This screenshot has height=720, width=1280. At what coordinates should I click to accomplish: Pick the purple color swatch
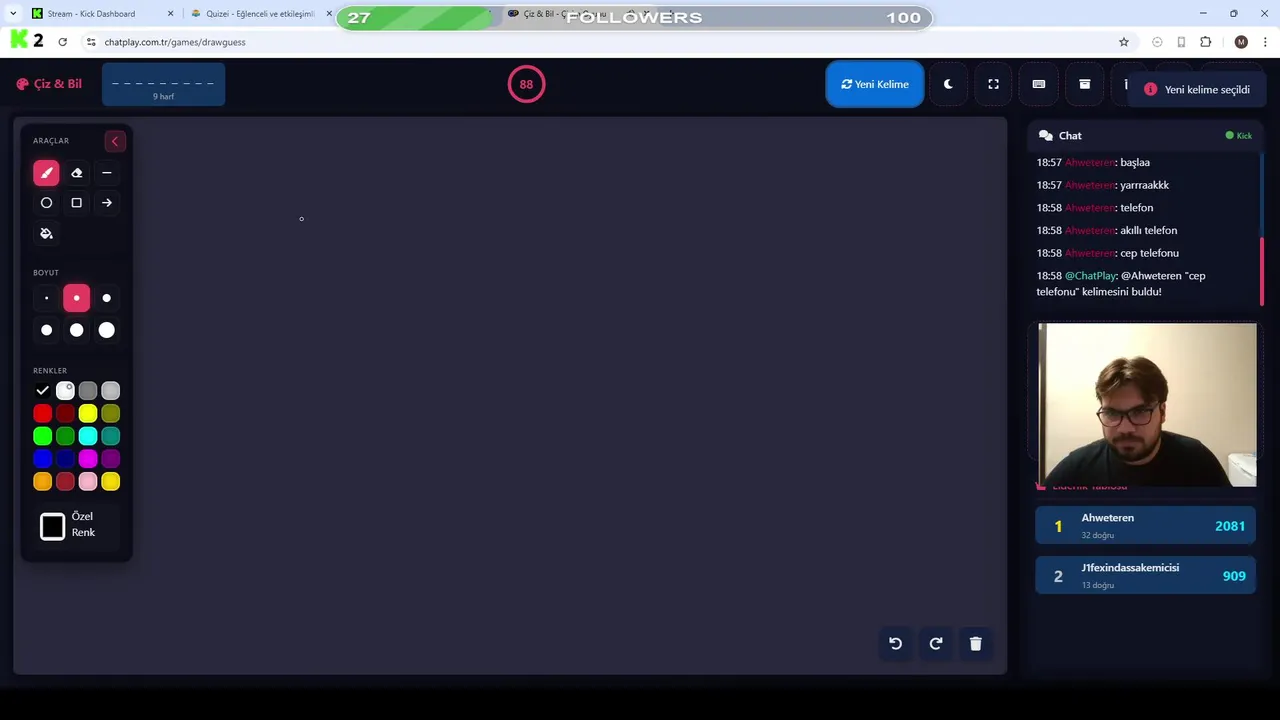coord(111,459)
